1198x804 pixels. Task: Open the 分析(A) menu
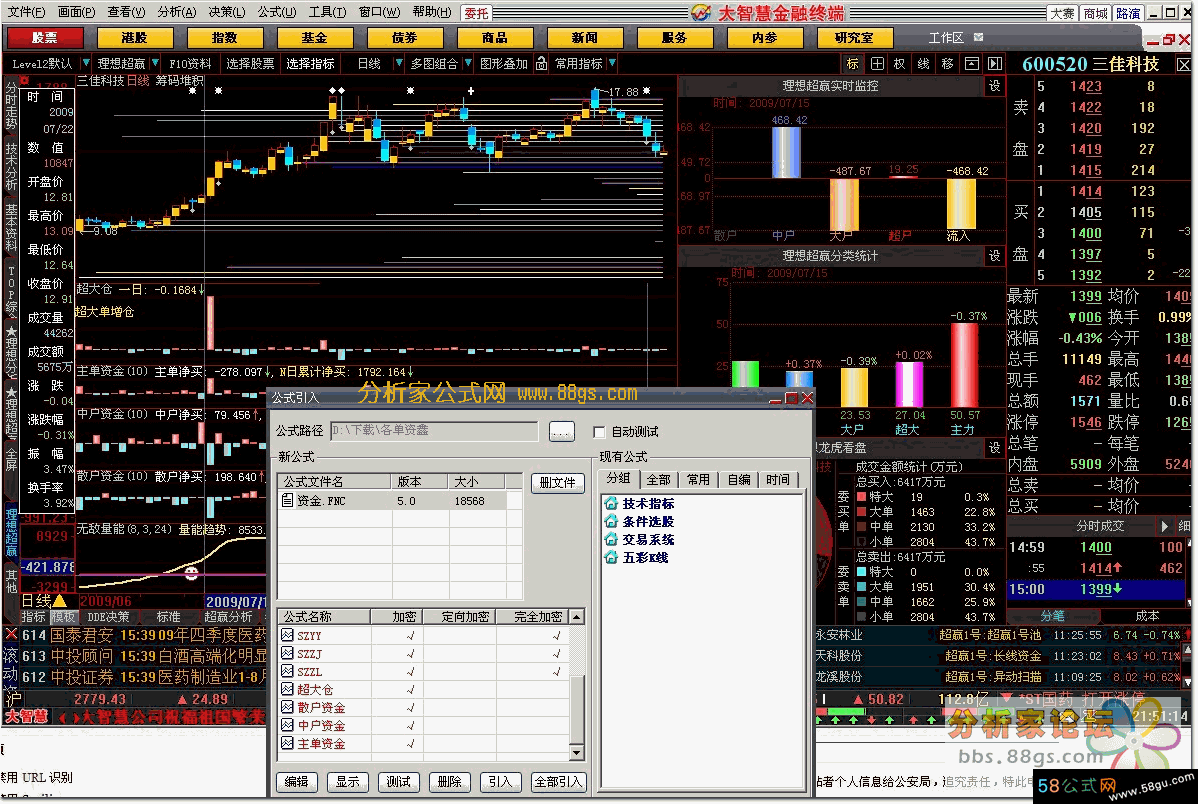(176, 12)
